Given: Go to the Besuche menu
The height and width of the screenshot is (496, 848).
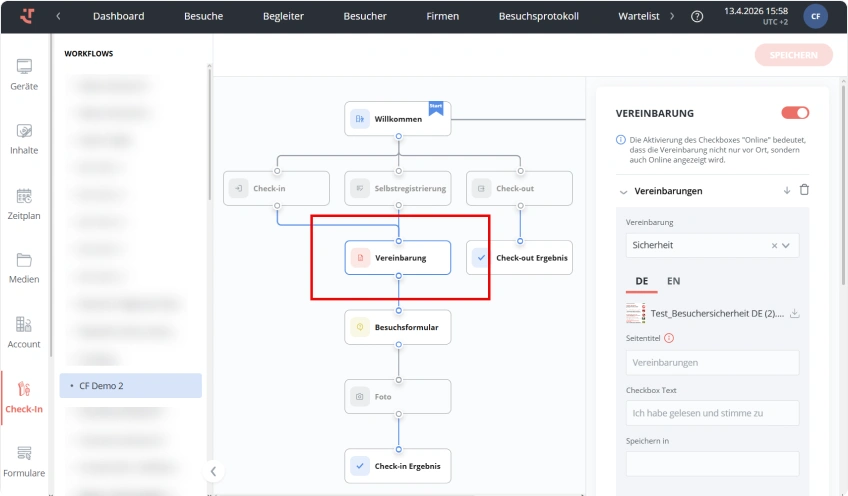Looking at the screenshot, I should tap(203, 16).
